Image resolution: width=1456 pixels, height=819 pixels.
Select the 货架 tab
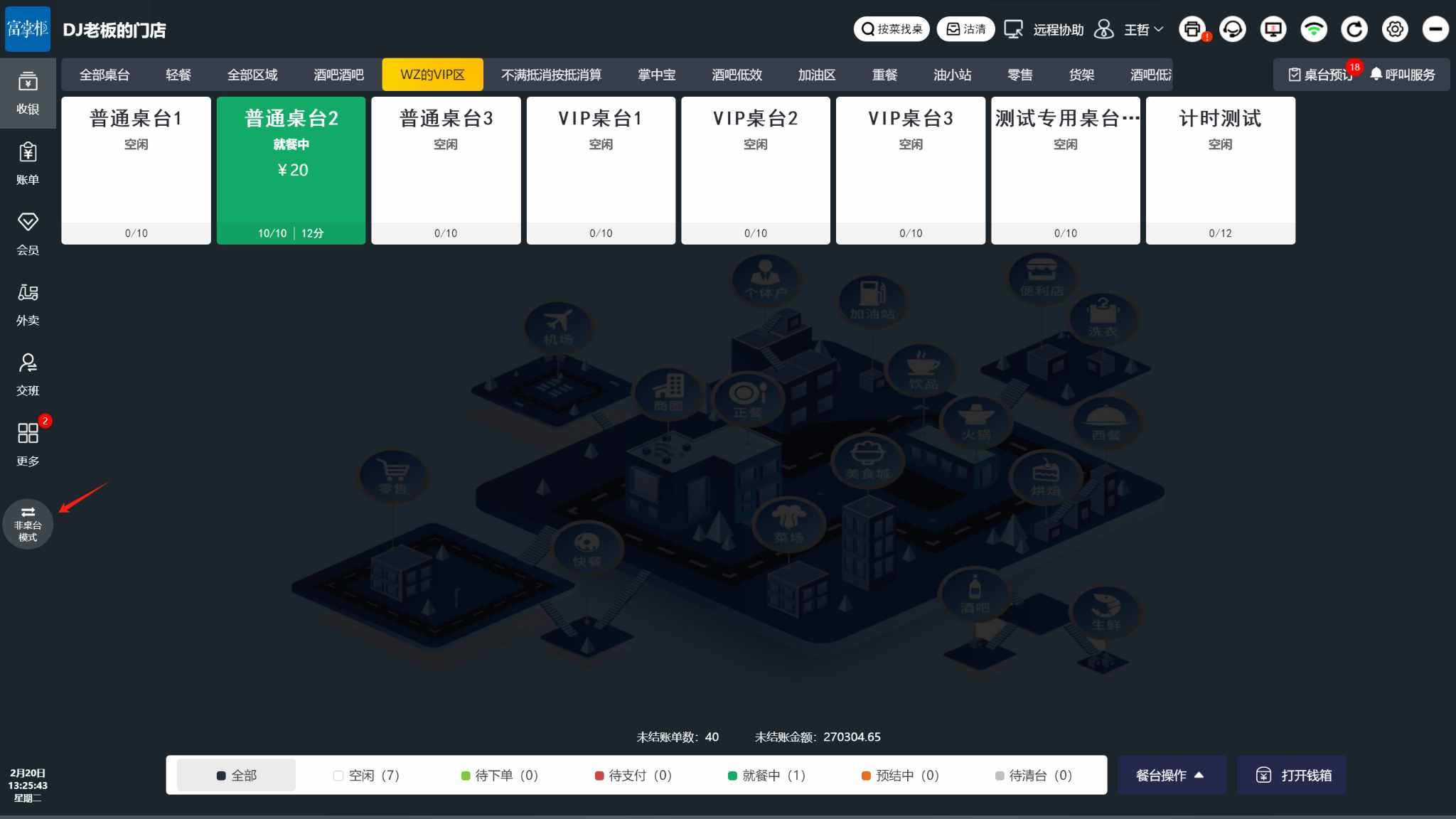(1081, 75)
